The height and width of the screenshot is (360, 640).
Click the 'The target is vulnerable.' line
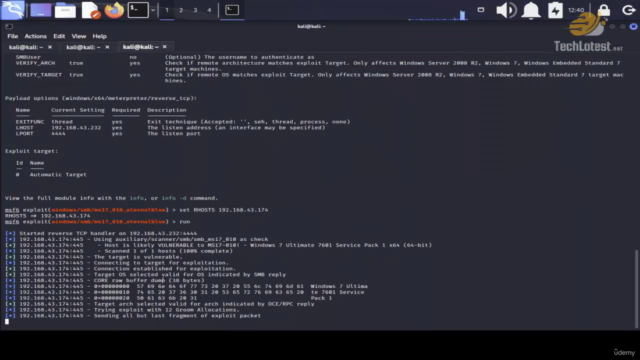[94, 257]
